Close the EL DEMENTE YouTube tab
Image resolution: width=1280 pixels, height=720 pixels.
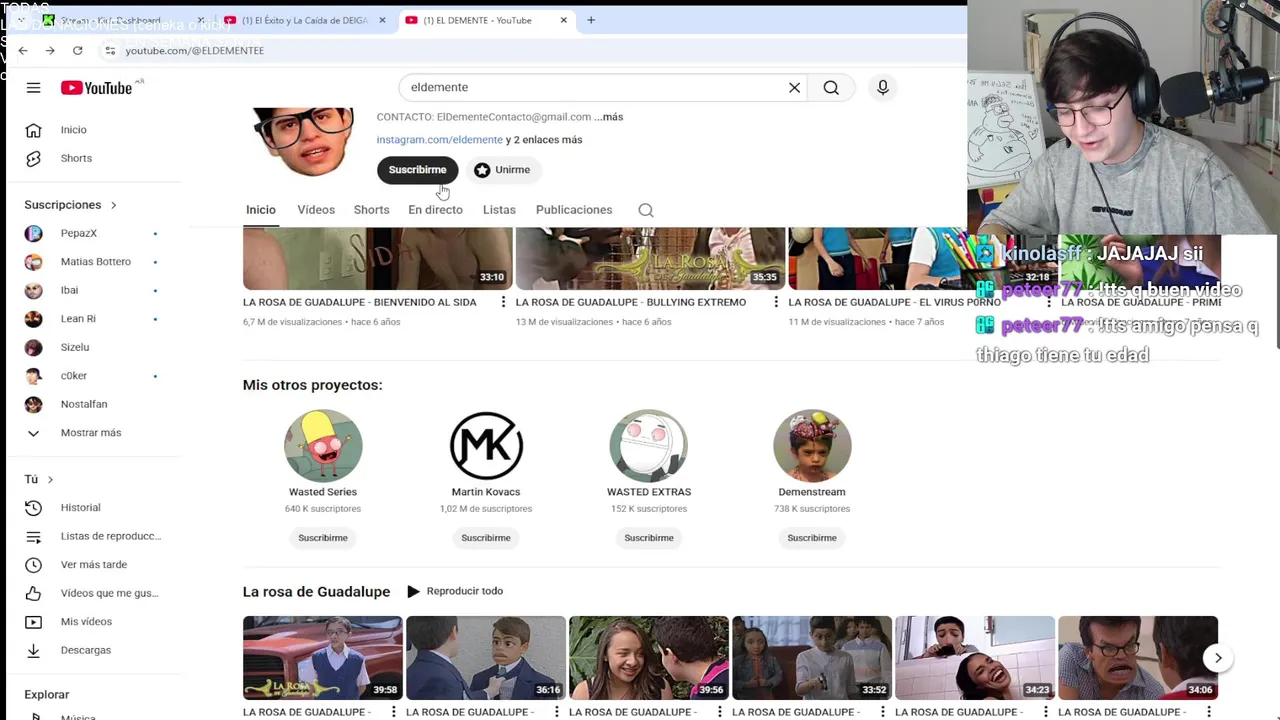pyautogui.click(x=564, y=20)
